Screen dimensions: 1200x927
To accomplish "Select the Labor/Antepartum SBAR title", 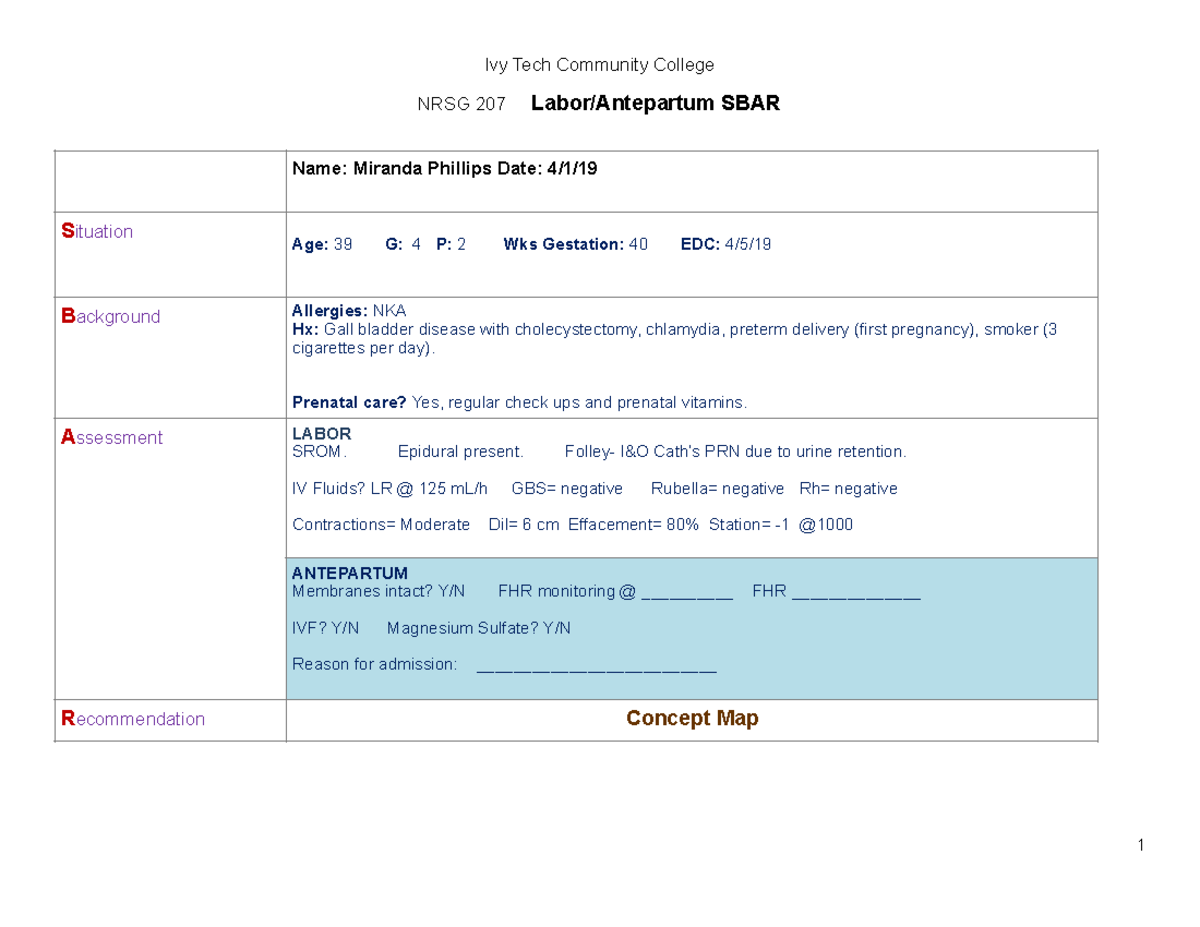I will (x=656, y=102).
